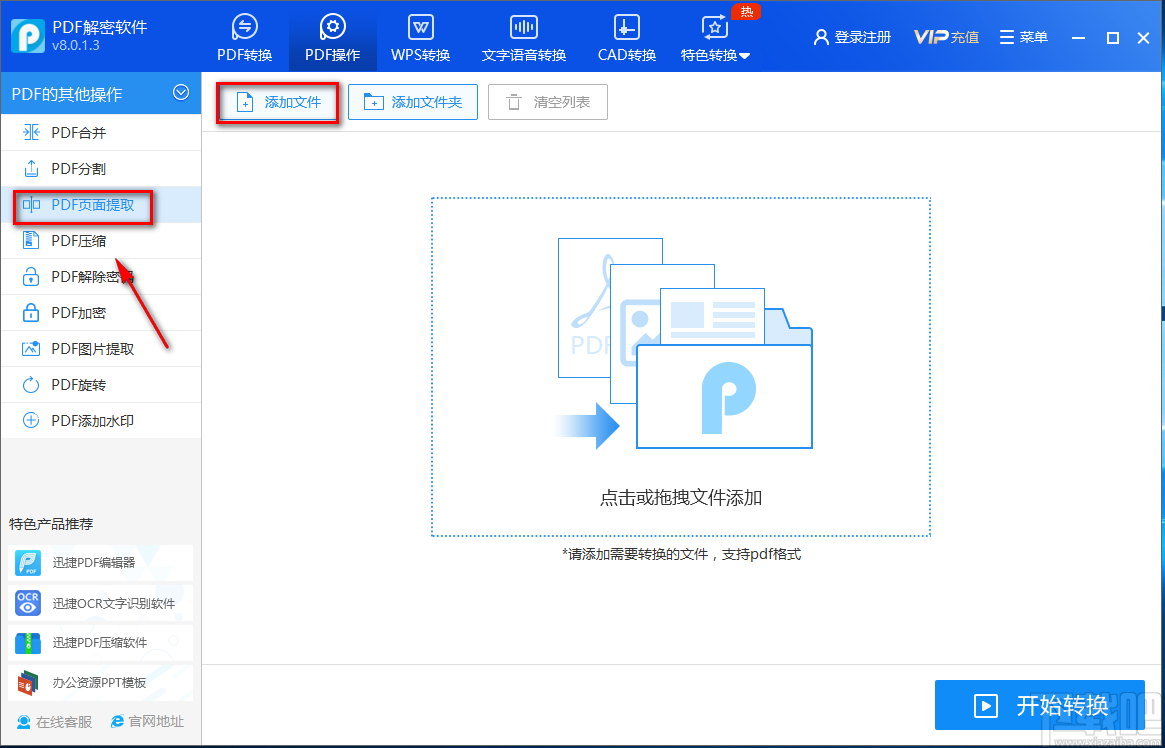Screen dimensions: 1165x748
Task: Switch to the PDF转换 tab
Action: [243, 37]
